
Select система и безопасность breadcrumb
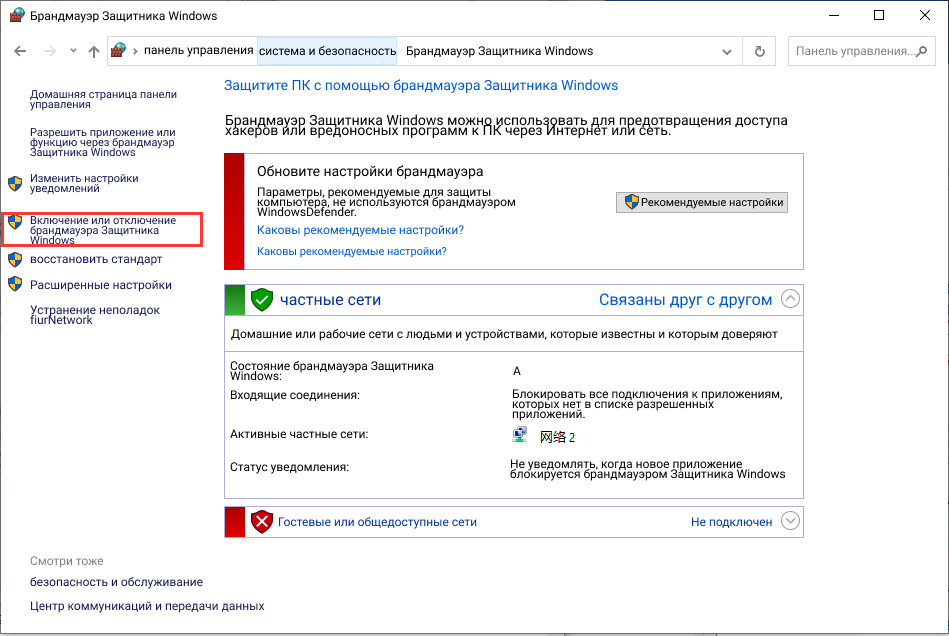pos(327,51)
